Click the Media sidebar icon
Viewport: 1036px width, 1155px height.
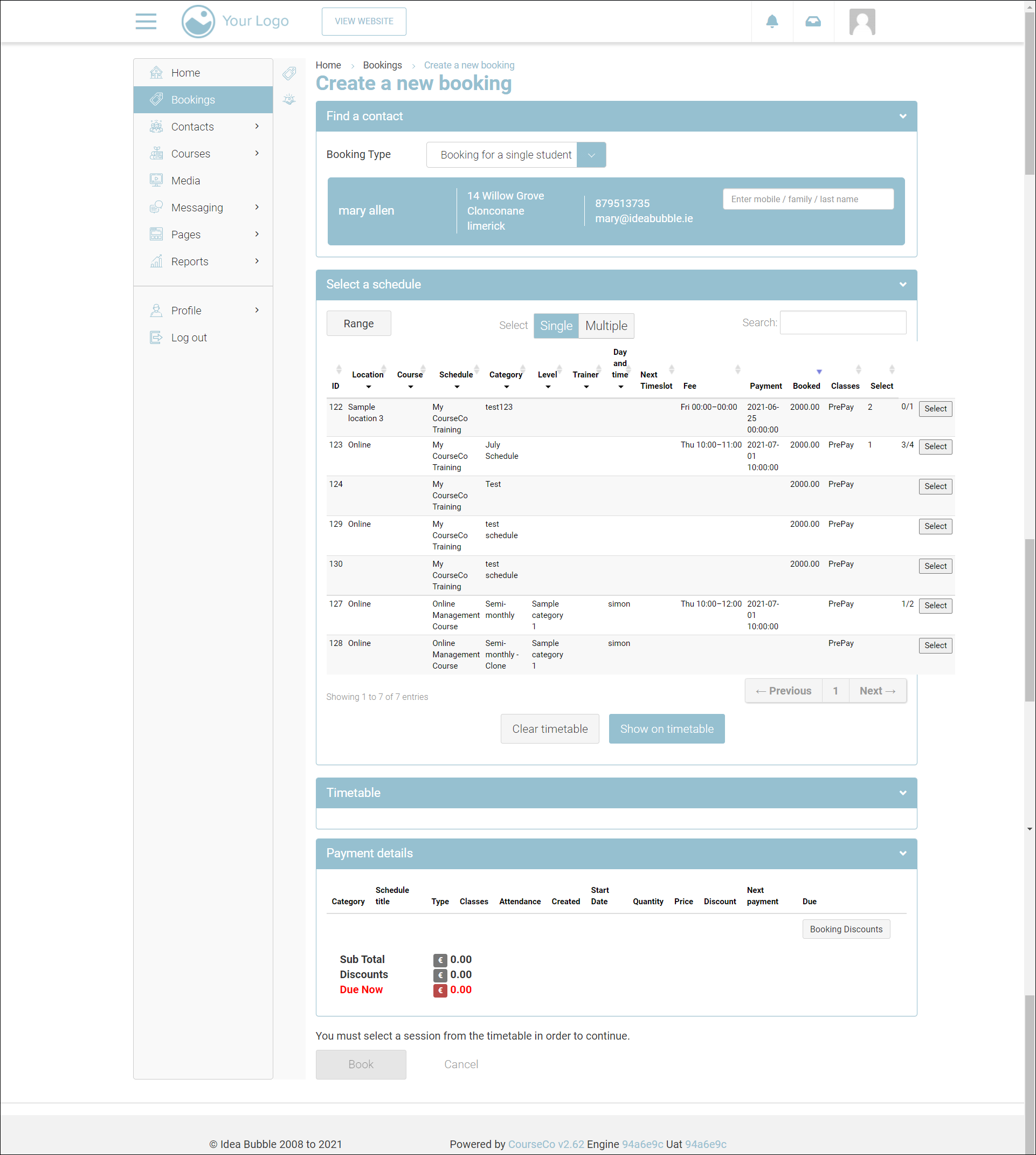pyautogui.click(x=156, y=180)
